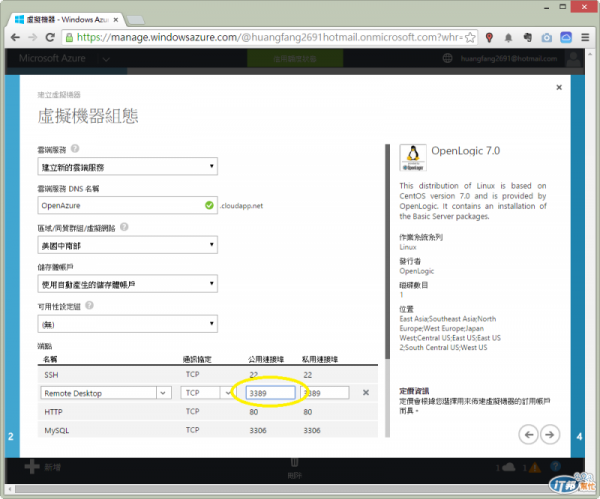Click the camera screenshot extension icon
Viewport: 600px width, 499px height.
coord(547,38)
